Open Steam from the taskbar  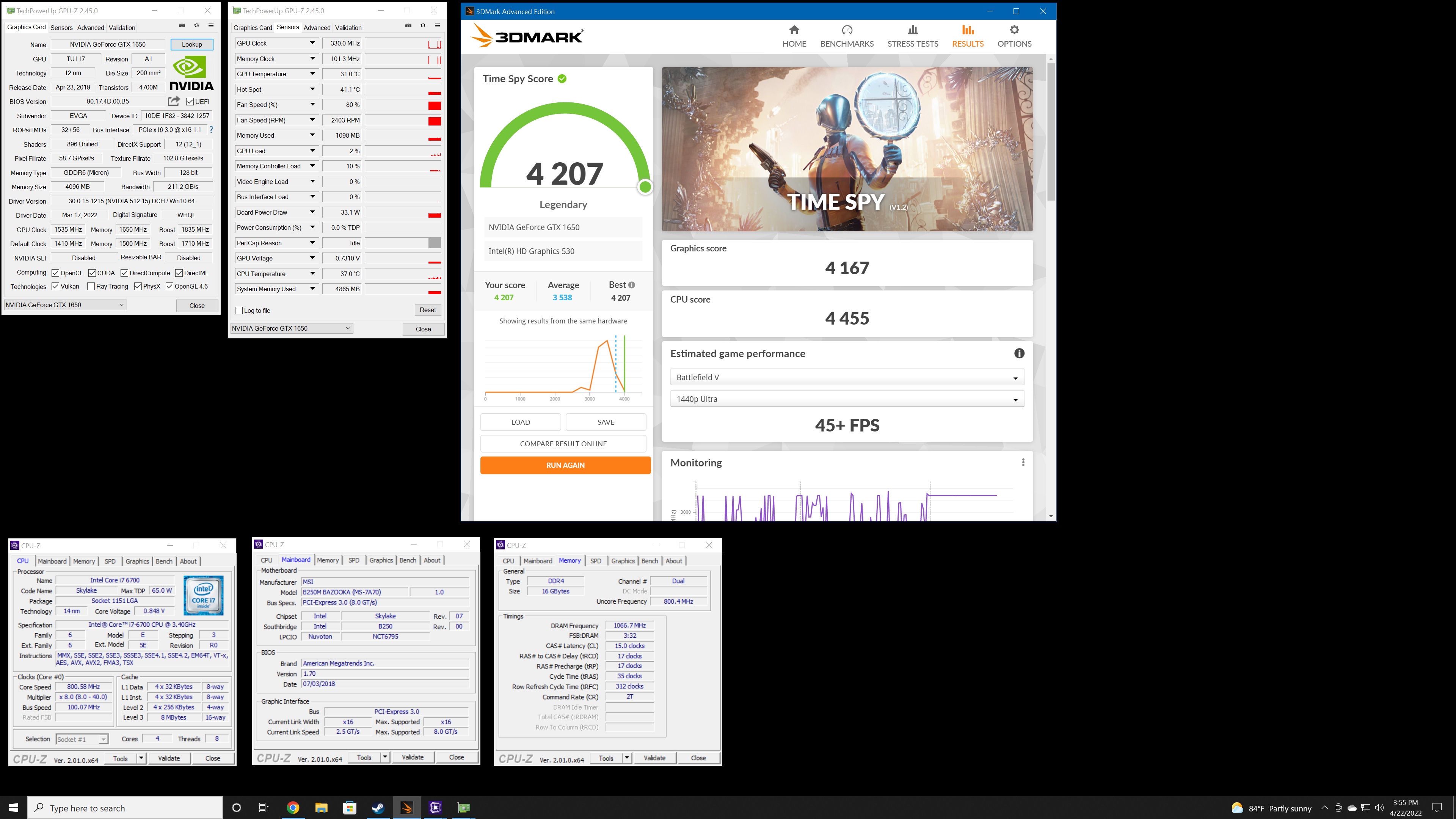point(378,808)
